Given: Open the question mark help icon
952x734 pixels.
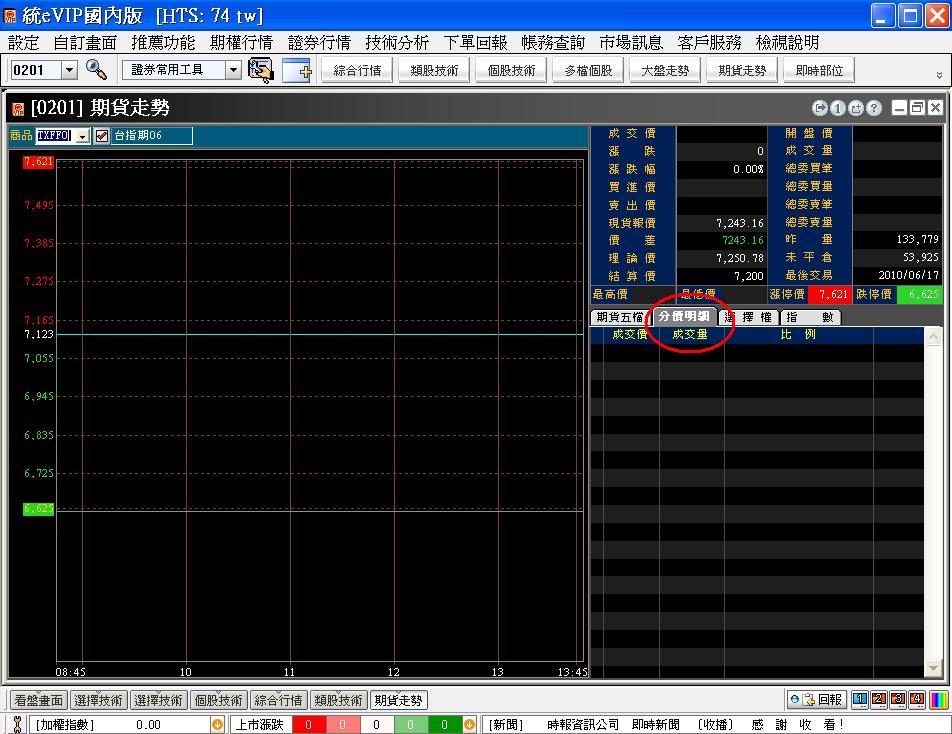Looking at the screenshot, I should (874, 108).
